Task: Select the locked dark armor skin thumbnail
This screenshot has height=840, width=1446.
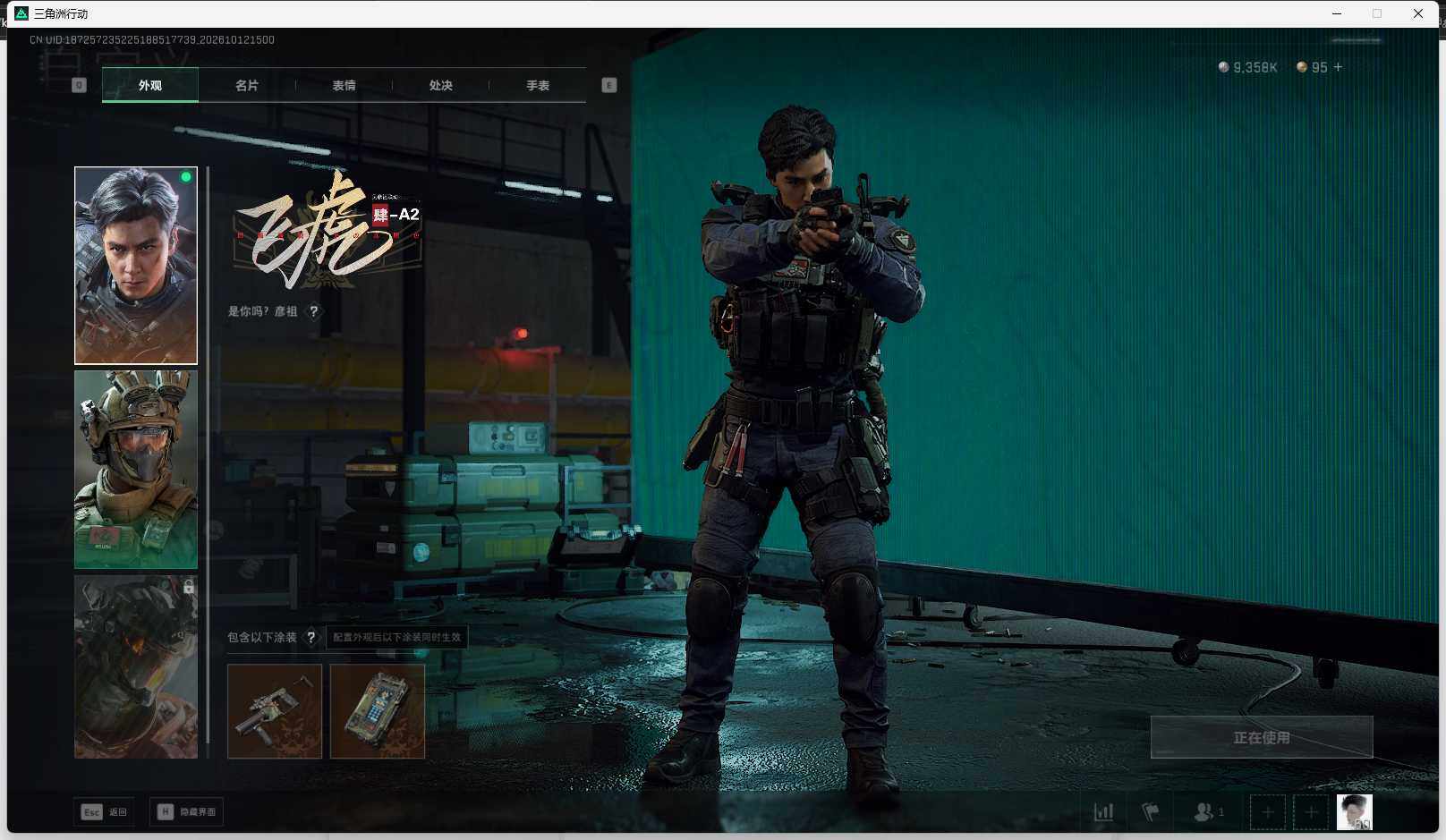Action: coord(136,666)
